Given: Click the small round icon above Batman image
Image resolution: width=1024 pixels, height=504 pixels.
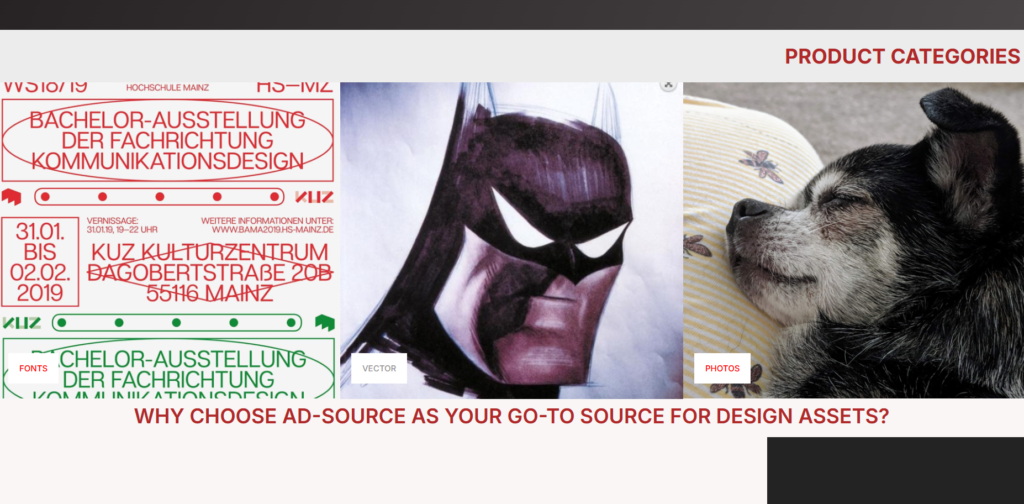Looking at the screenshot, I should click(668, 86).
